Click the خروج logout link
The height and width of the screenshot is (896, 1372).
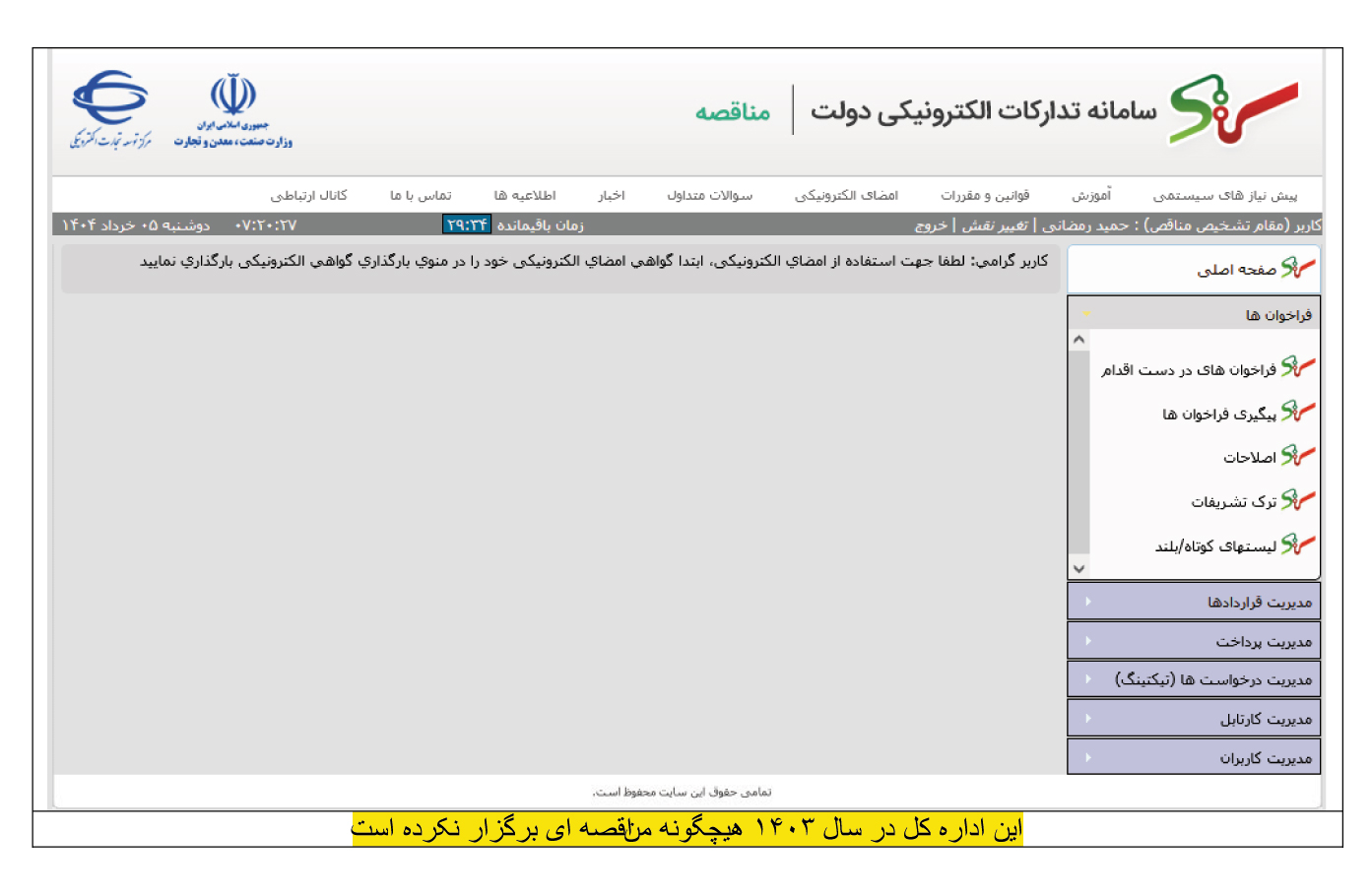931,225
